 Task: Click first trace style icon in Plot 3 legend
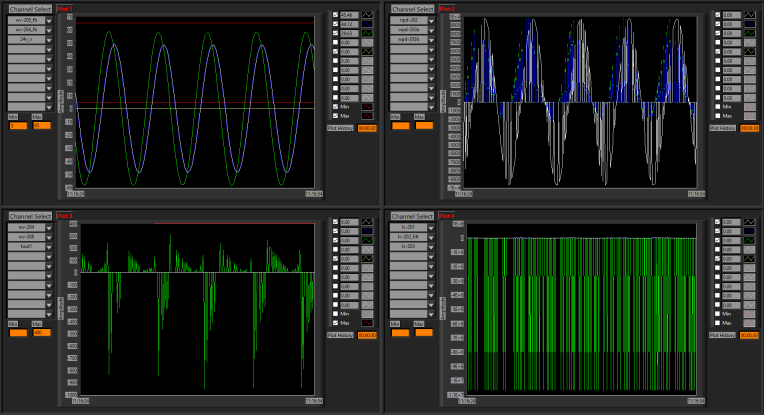pos(367,222)
